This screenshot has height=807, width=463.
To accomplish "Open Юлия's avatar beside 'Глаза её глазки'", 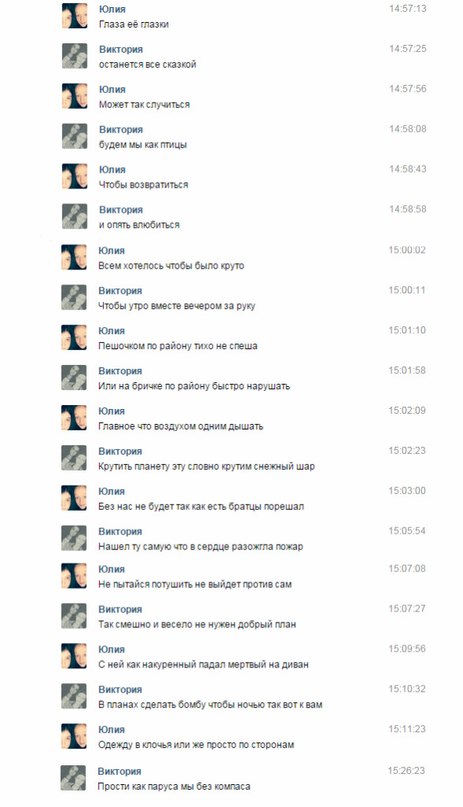I will coord(75,15).
